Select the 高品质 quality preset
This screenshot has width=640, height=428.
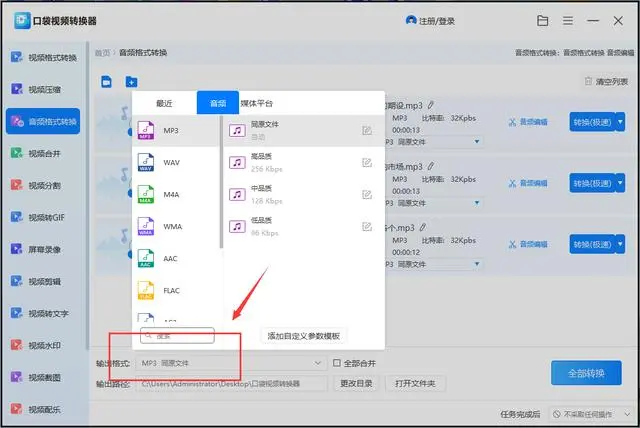(304, 162)
